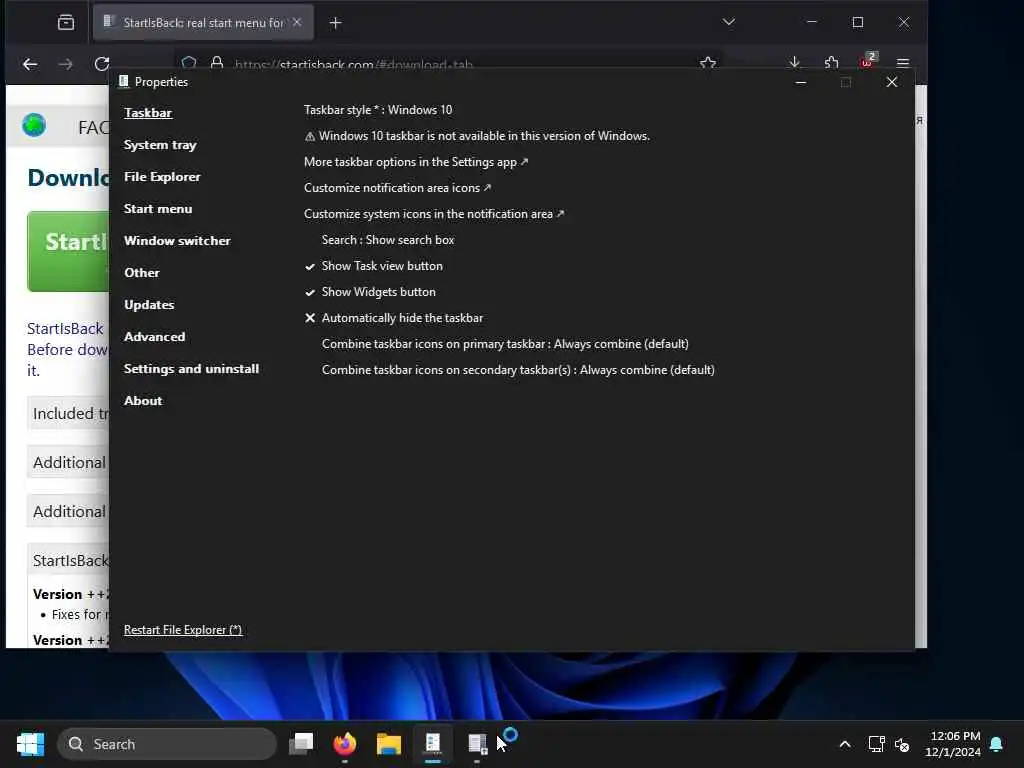Viewport: 1024px width, 768px height.
Task: Click the globe language icon on webpage
Action: (x=34, y=124)
